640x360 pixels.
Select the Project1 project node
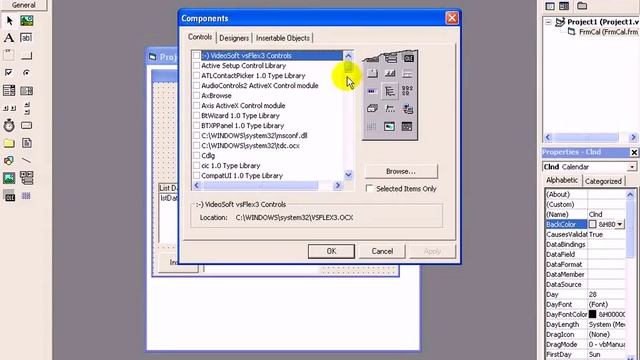coord(598,22)
